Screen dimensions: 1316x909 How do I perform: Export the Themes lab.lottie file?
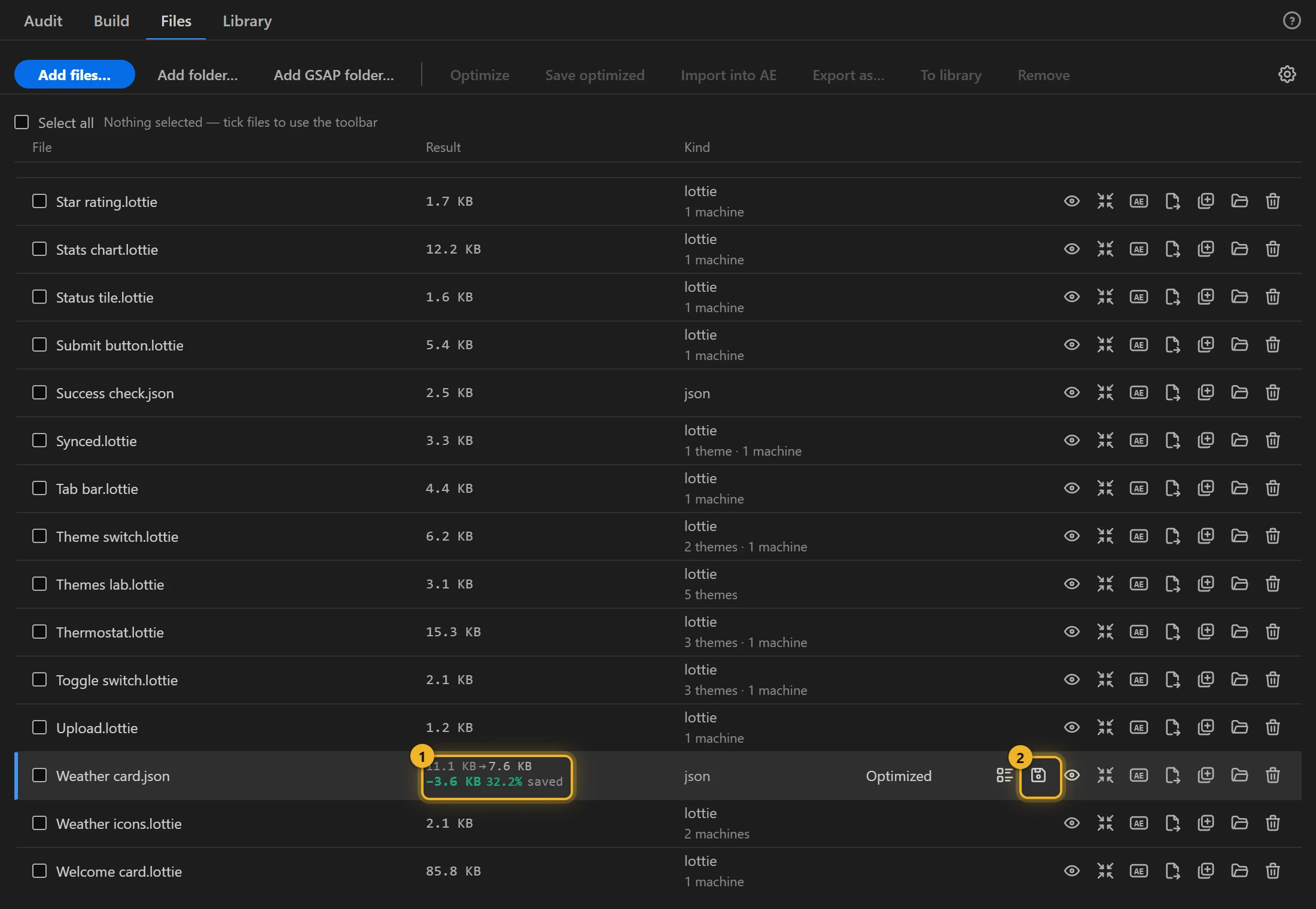coord(1172,584)
